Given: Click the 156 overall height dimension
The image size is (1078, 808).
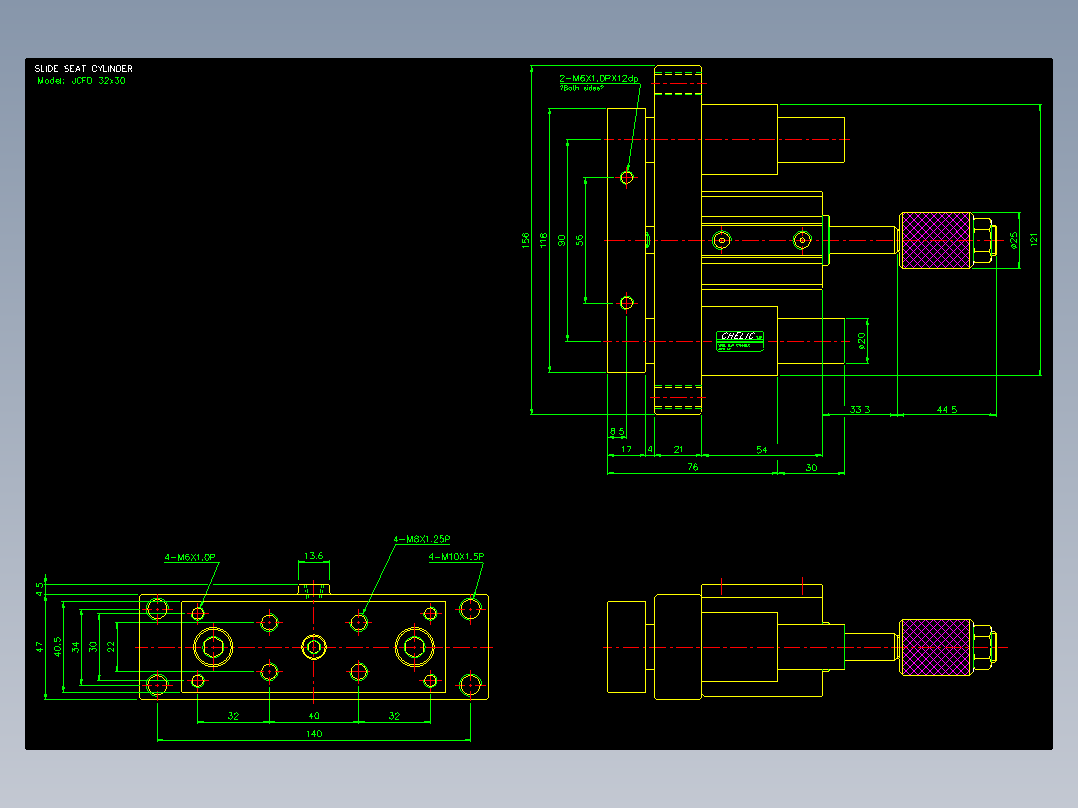Looking at the screenshot, I should pos(526,240).
